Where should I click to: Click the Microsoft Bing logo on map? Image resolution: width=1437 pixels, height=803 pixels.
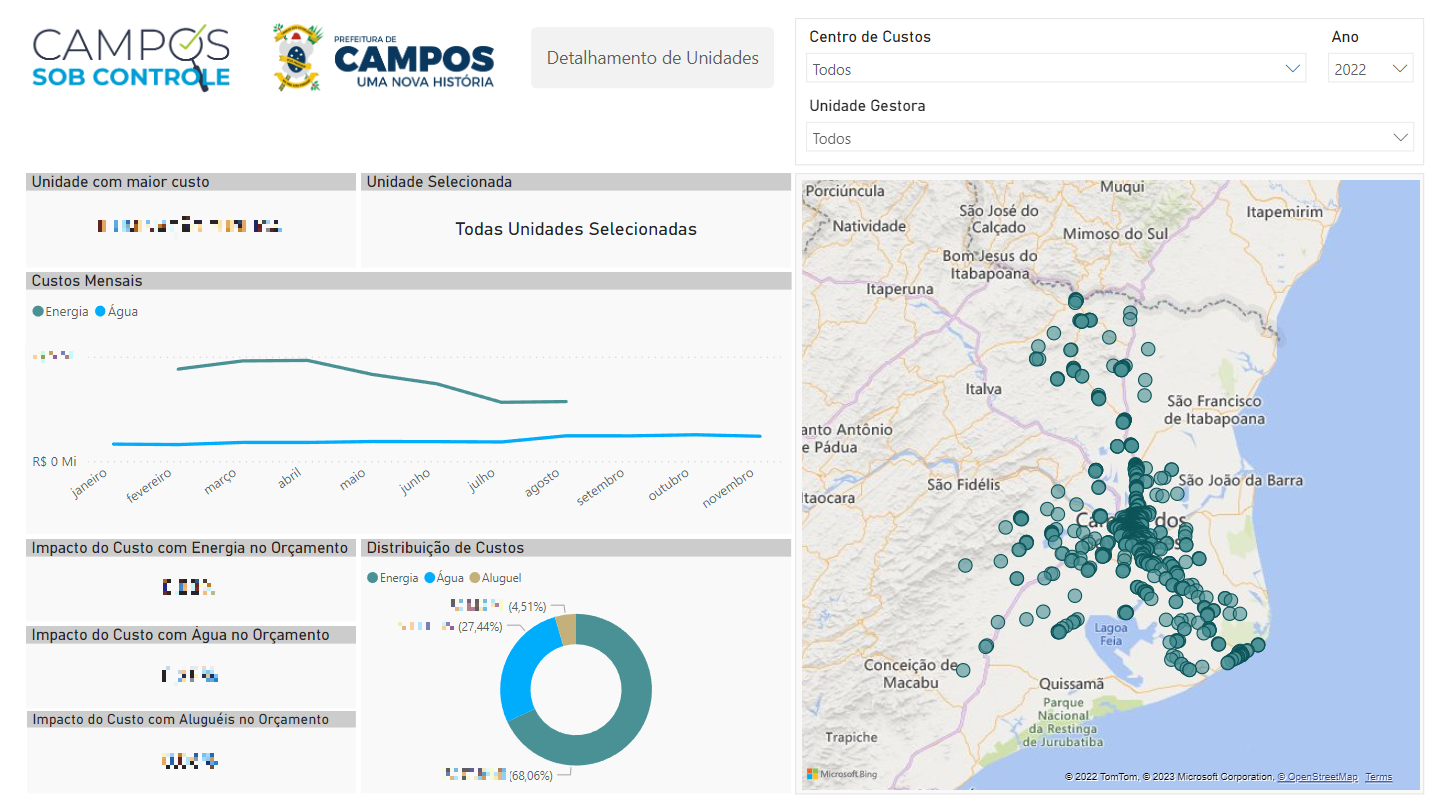tap(843, 774)
